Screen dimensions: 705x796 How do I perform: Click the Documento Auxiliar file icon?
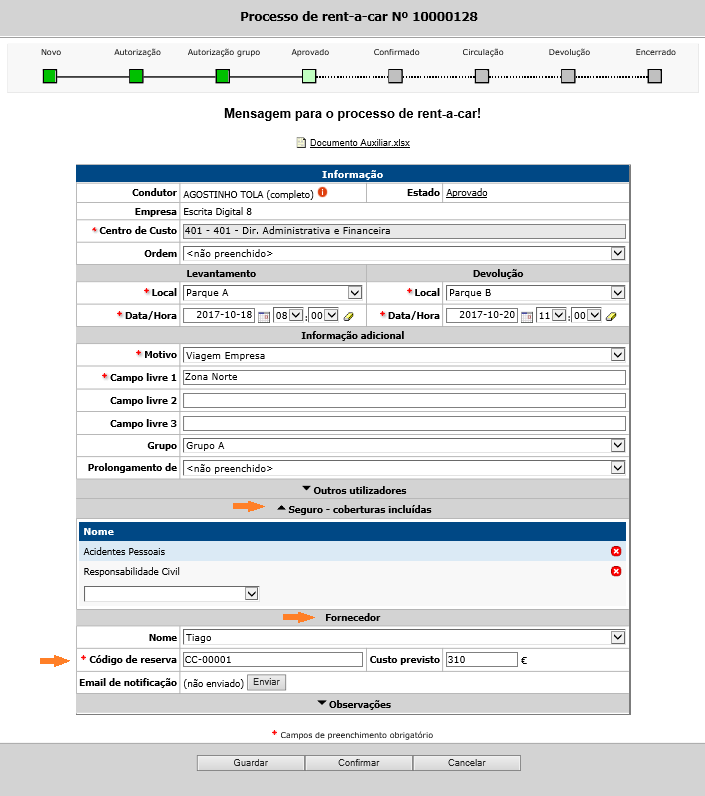coord(301,143)
